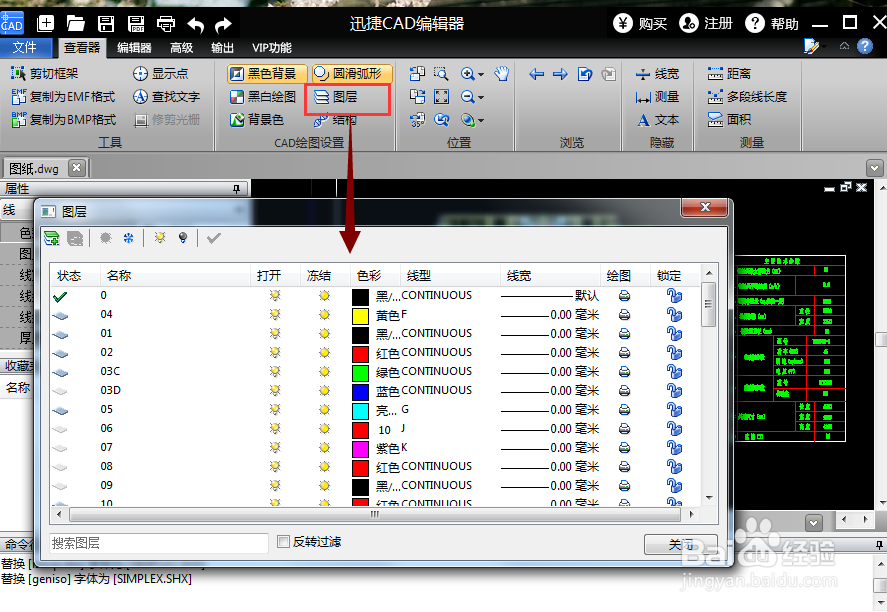The height and width of the screenshot is (612, 887).
Task: Click the new file icon in title bar
Action: tap(45, 23)
